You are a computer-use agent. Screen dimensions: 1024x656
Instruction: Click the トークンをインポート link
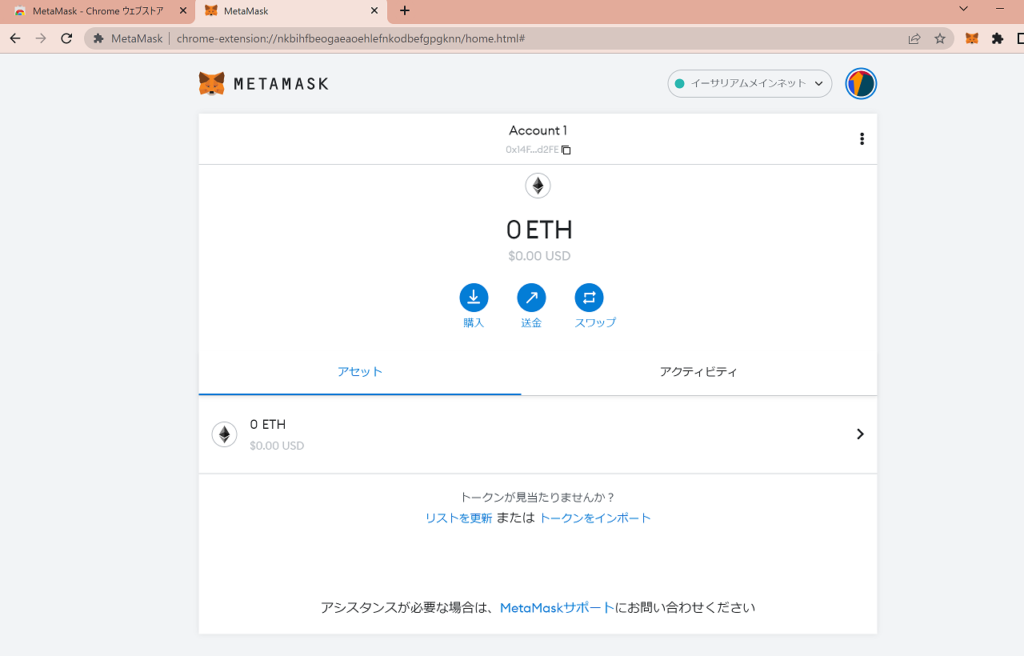point(595,518)
